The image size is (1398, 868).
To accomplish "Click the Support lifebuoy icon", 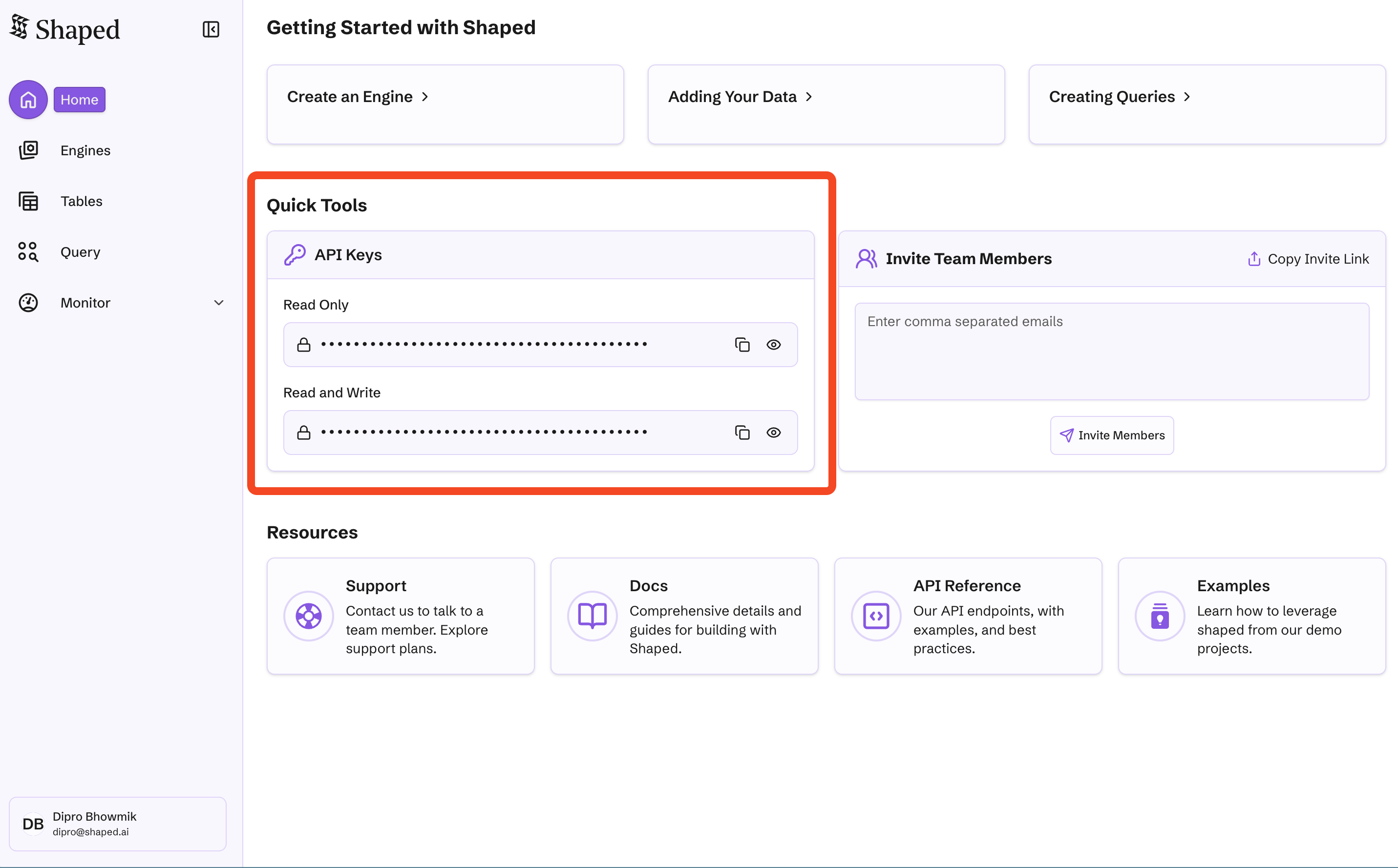I will (x=308, y=616).
